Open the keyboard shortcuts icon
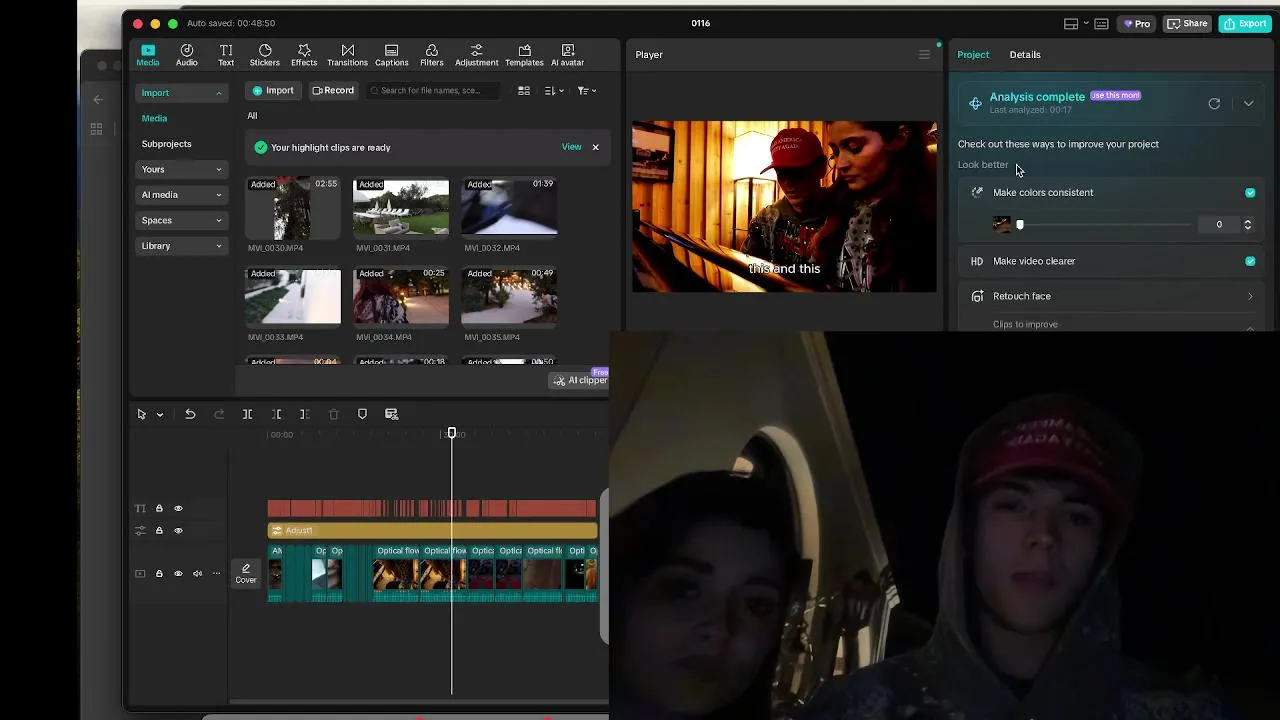1280x720 pixels. [1101, 23]
